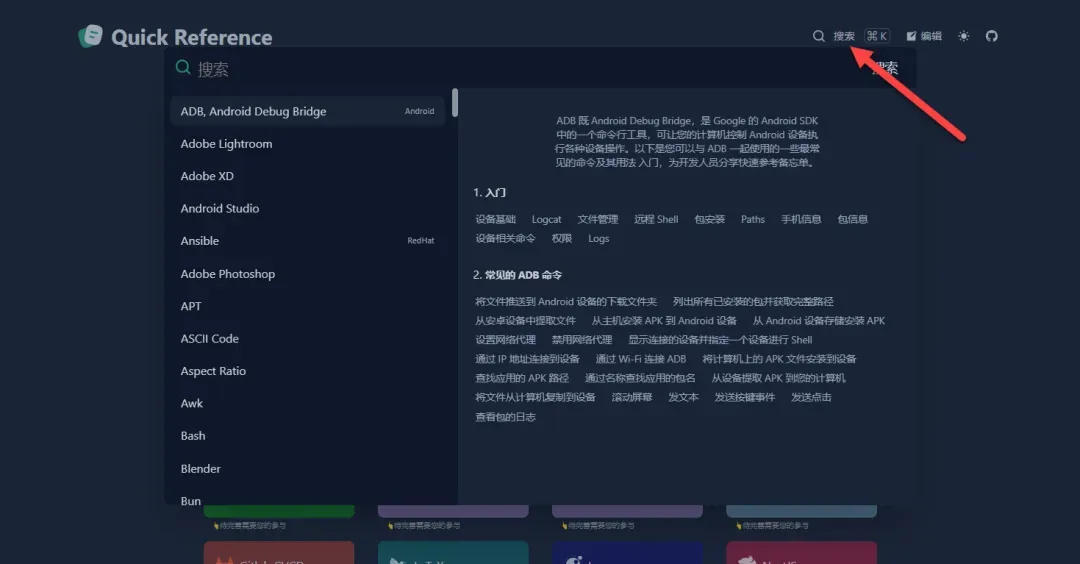1080x564 pixels.
Task: Open the Paths link
Action: coord(753,219)
